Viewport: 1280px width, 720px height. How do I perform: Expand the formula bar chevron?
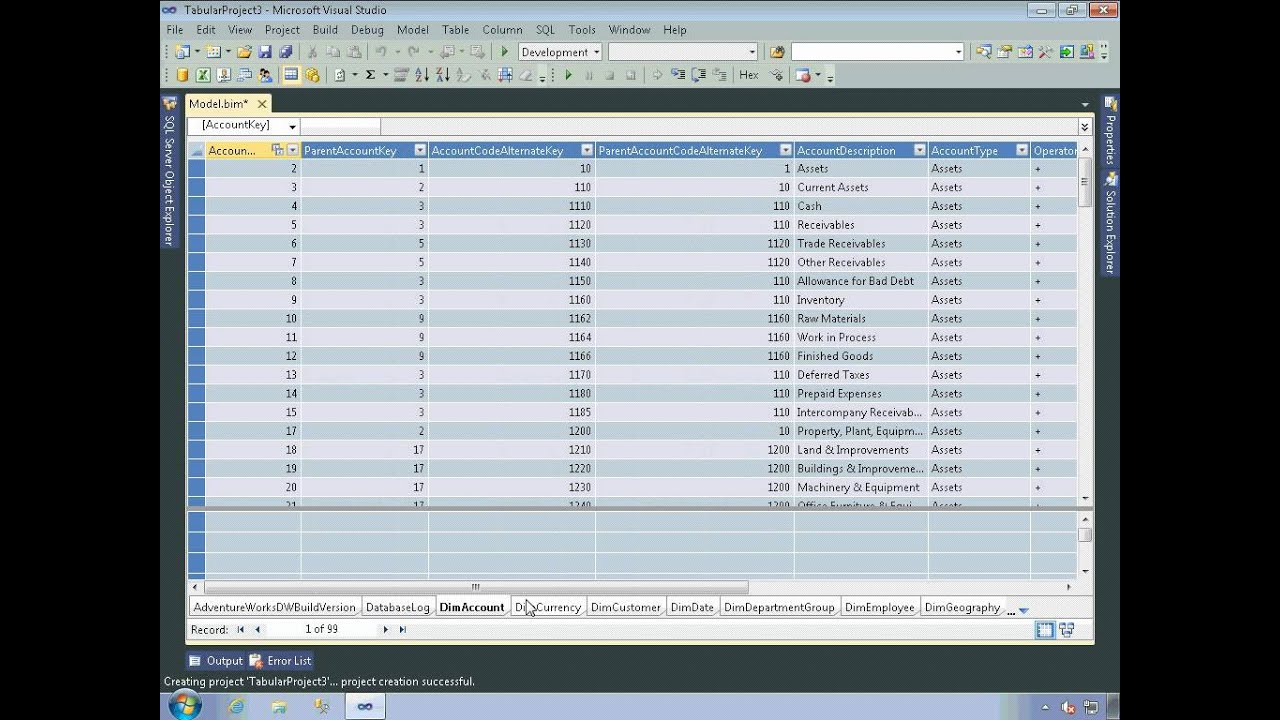point(1084,127)
